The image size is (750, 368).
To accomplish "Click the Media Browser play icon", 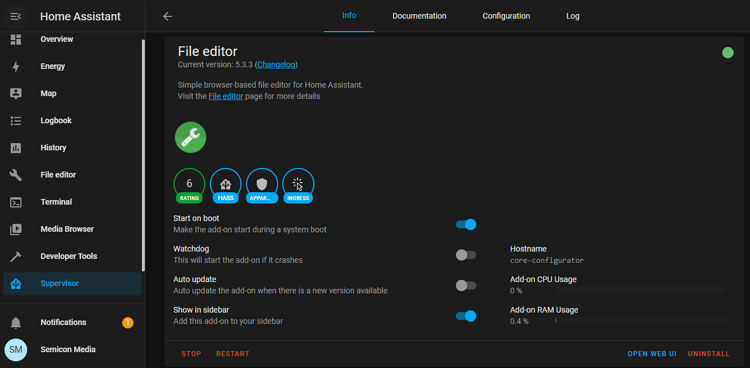I will click(x=16, y=229).
